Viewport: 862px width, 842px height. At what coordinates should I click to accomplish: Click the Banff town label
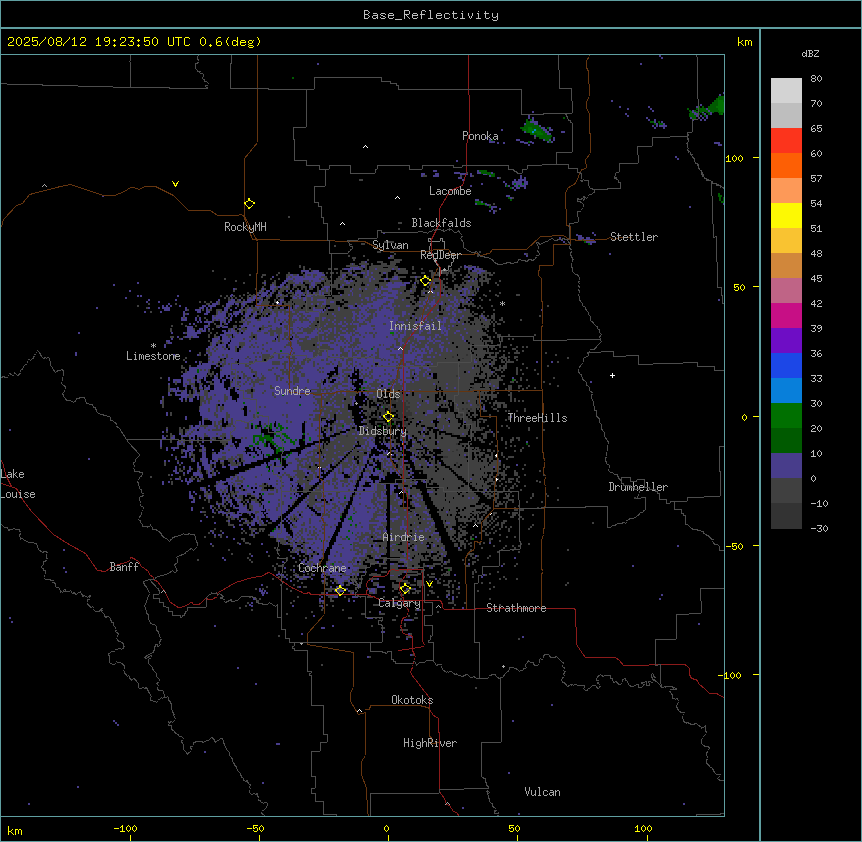point(124,567)
